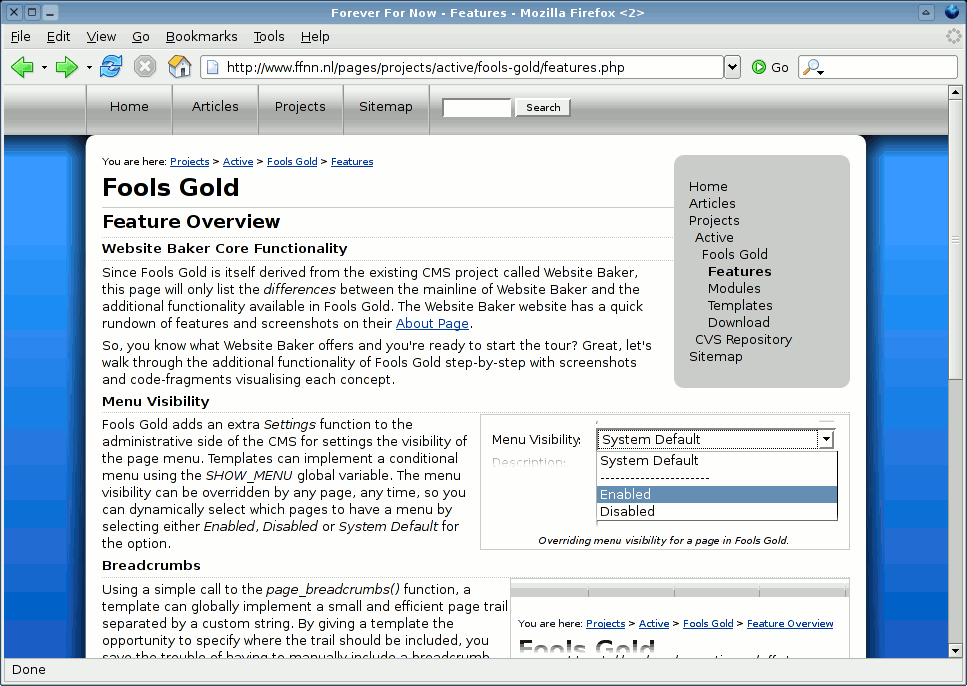
Task: Focus the site search text field
Action: (x=477, y=107)
